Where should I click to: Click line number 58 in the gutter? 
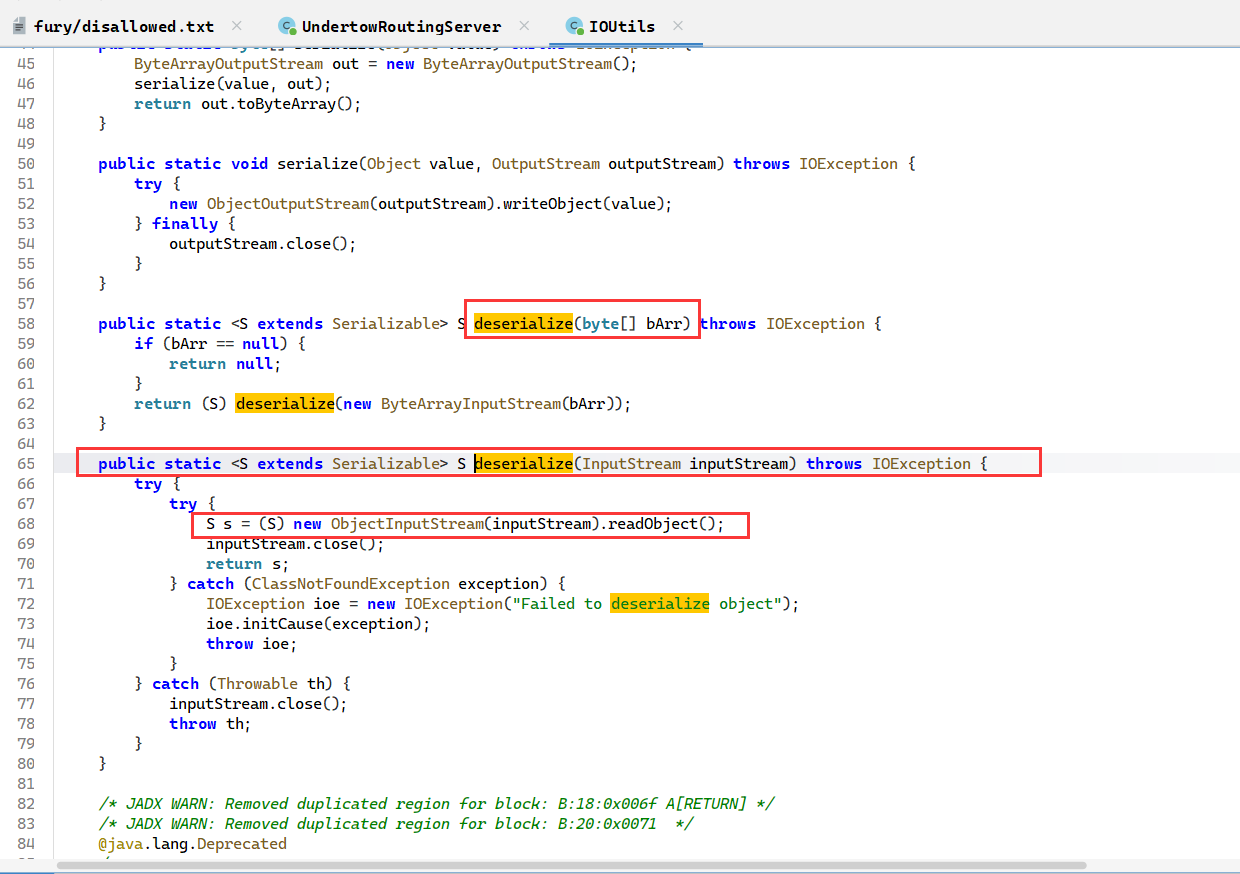point(26,324)
